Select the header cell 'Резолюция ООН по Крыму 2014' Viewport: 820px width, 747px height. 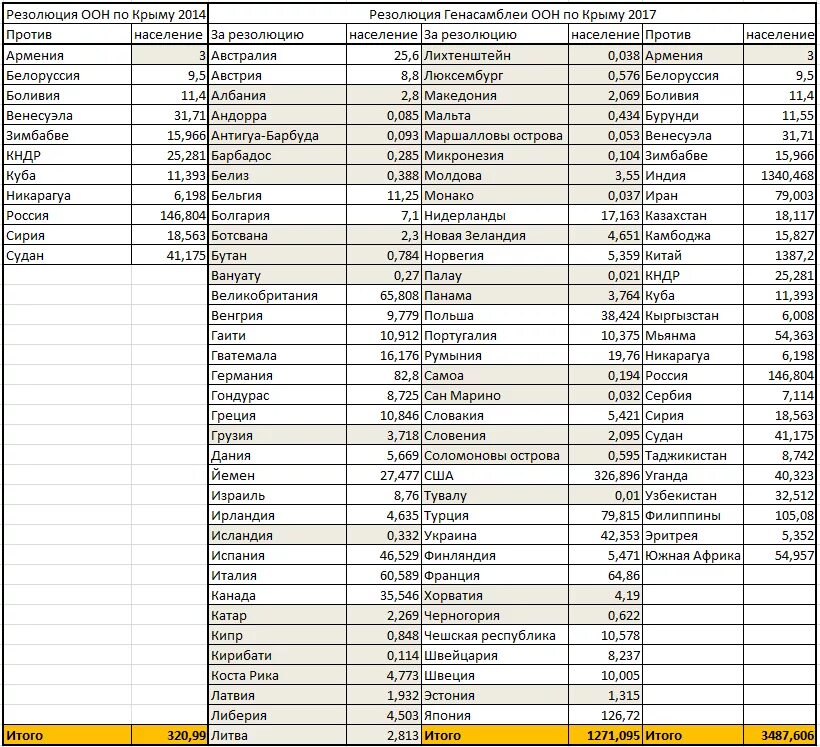(x=106, y=14)
